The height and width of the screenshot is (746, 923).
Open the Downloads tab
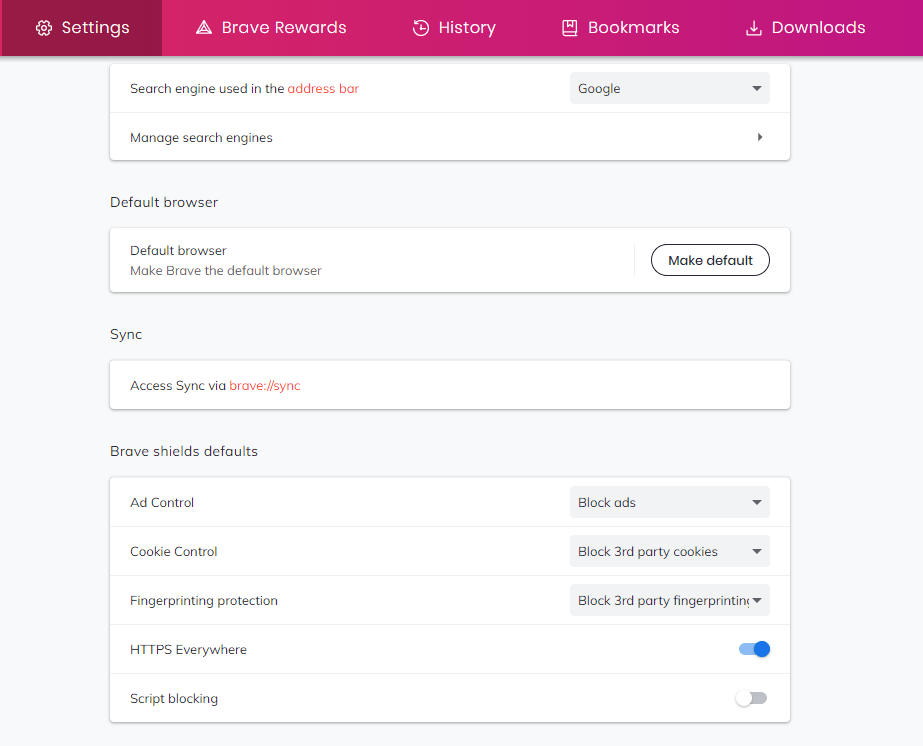tap(806, 28)
